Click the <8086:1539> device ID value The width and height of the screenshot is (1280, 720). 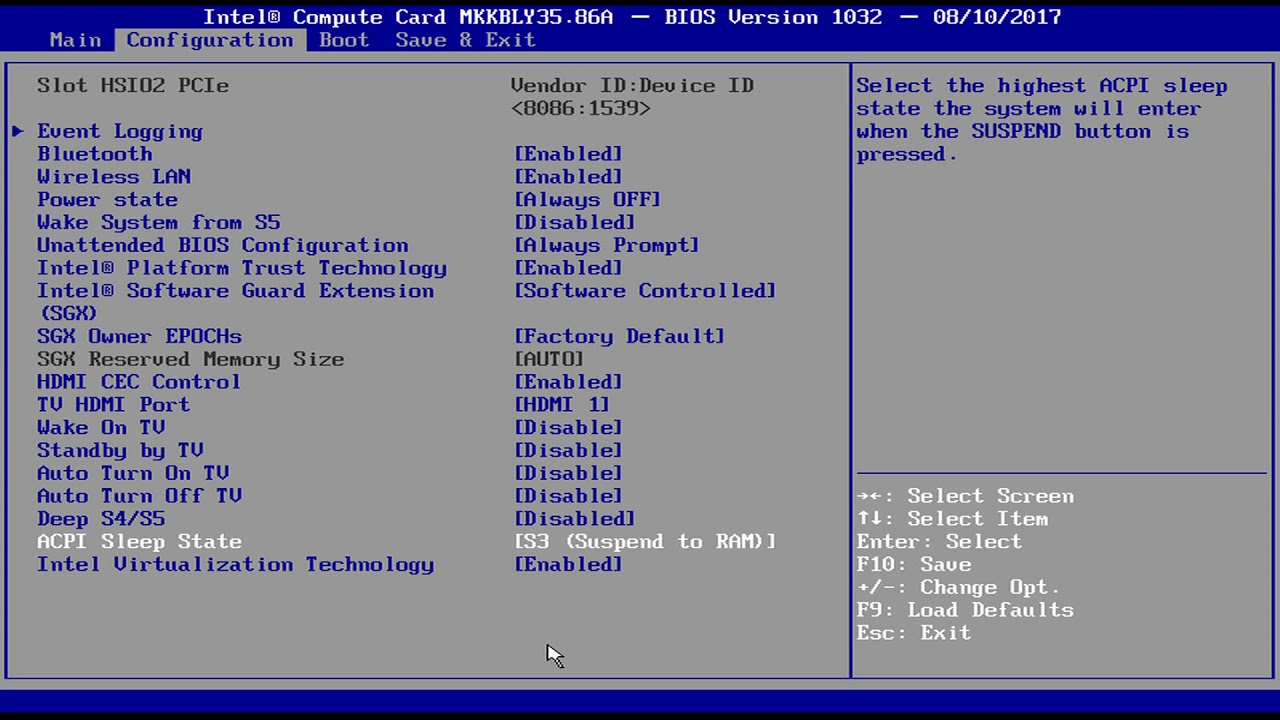click(x=581, y=108)
